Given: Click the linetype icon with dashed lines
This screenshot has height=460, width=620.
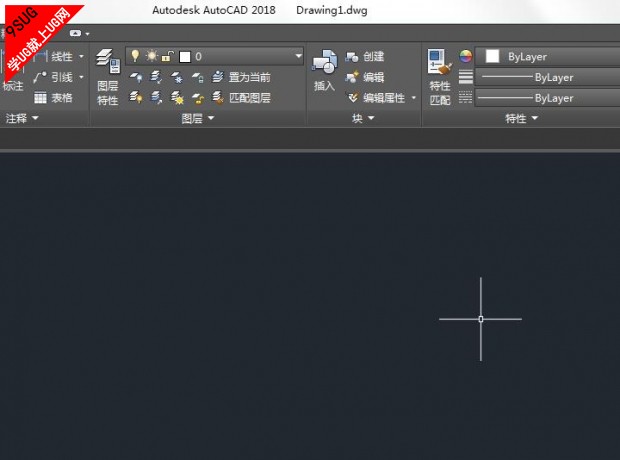Looking at the screenshot, I should (x=465, y=97).
